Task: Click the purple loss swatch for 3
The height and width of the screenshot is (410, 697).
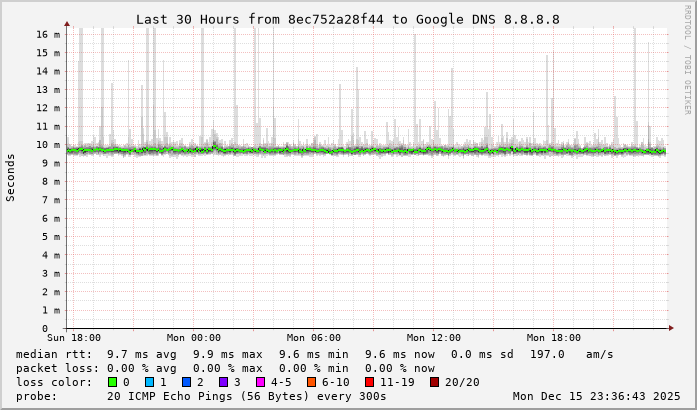Action: tap(223, 382)
